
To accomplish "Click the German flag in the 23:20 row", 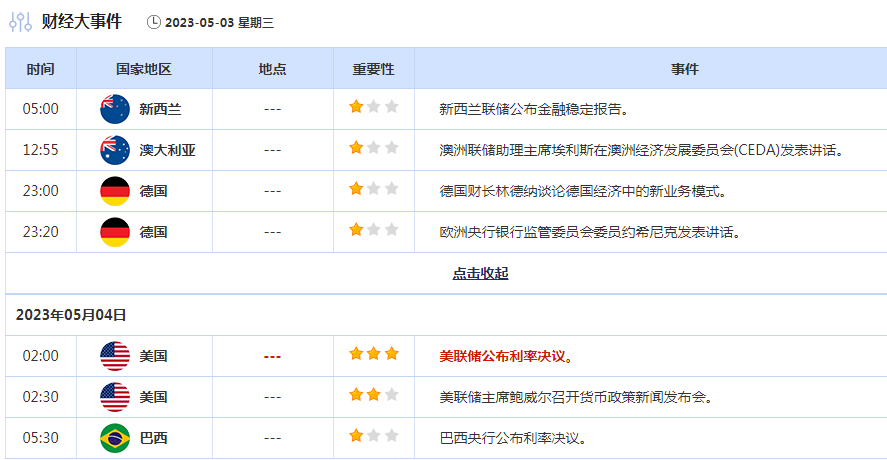I will point(115,232).
